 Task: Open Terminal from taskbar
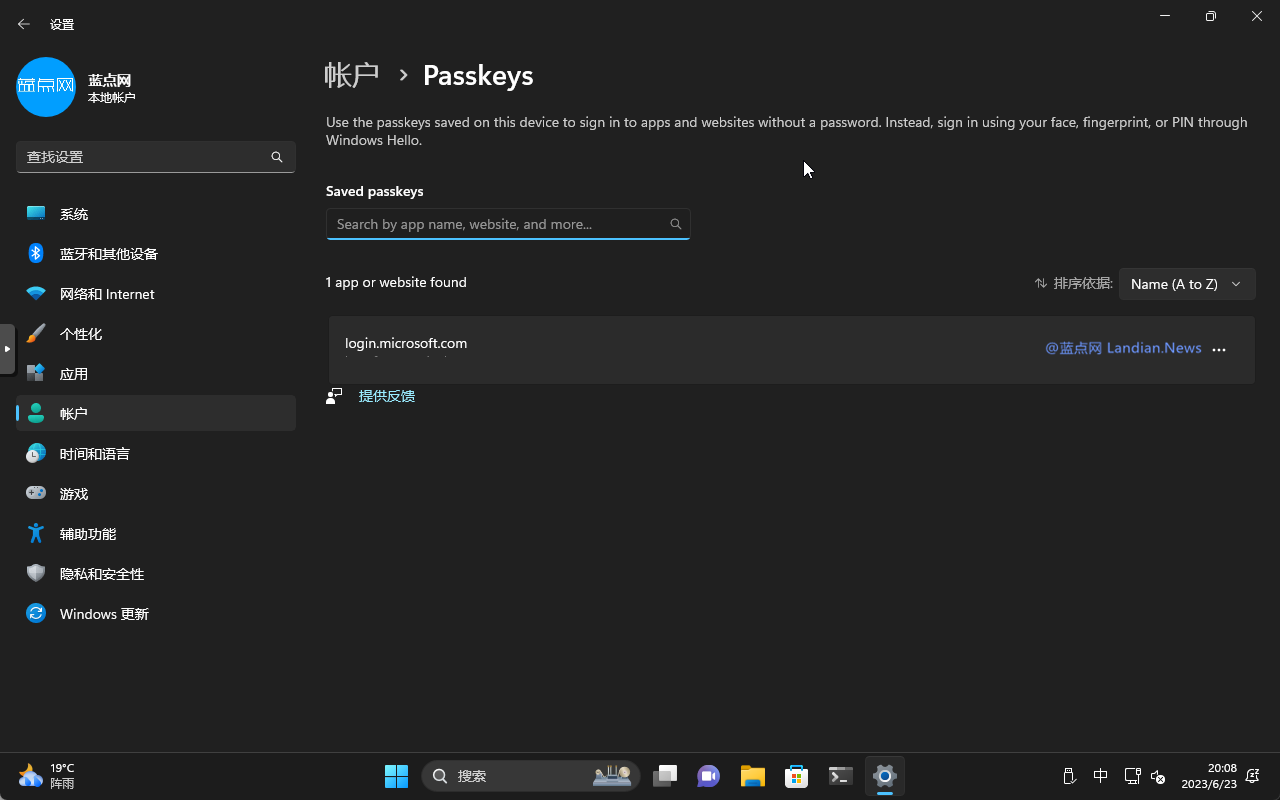click(841, 776)
